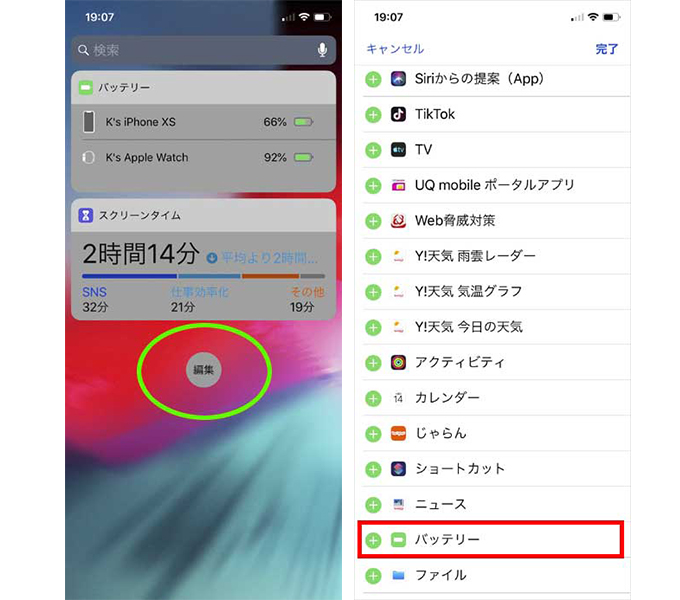The height and width of the screenshot is (600, 680).
Task: Tap the Shortcuts app icon
Action: tap(398, 469)
